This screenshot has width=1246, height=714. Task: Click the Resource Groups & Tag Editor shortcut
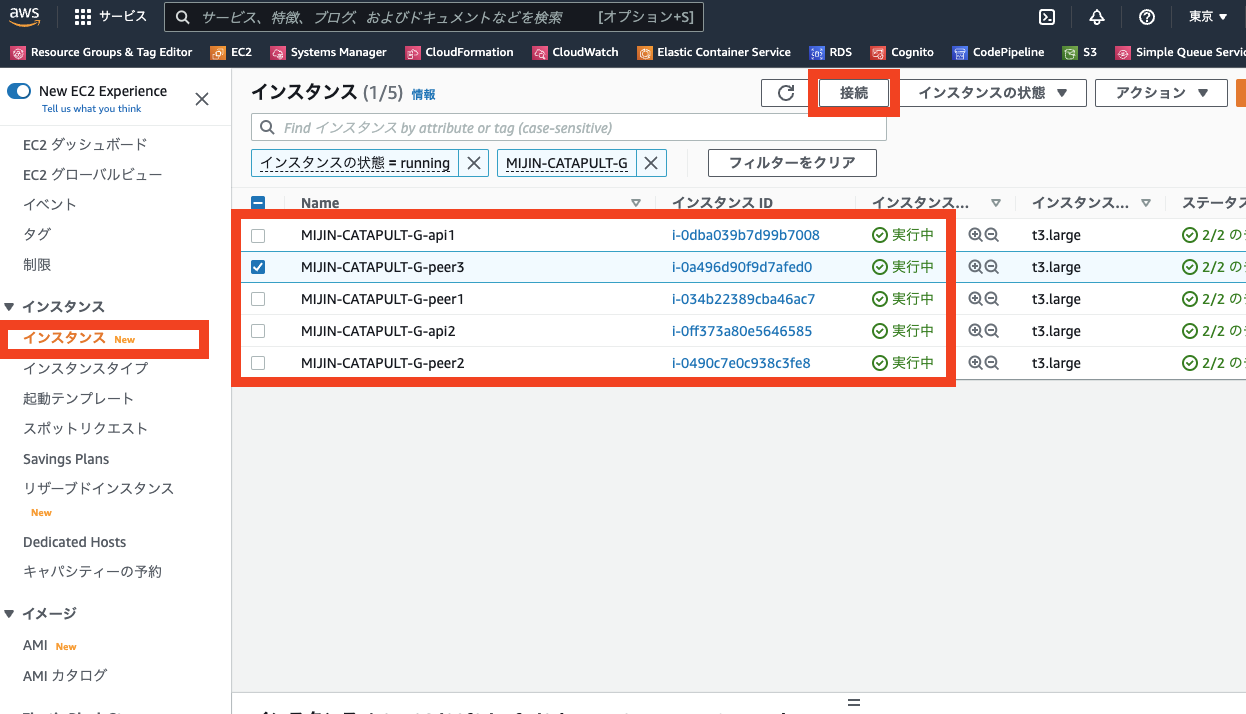tap(101, 52)
